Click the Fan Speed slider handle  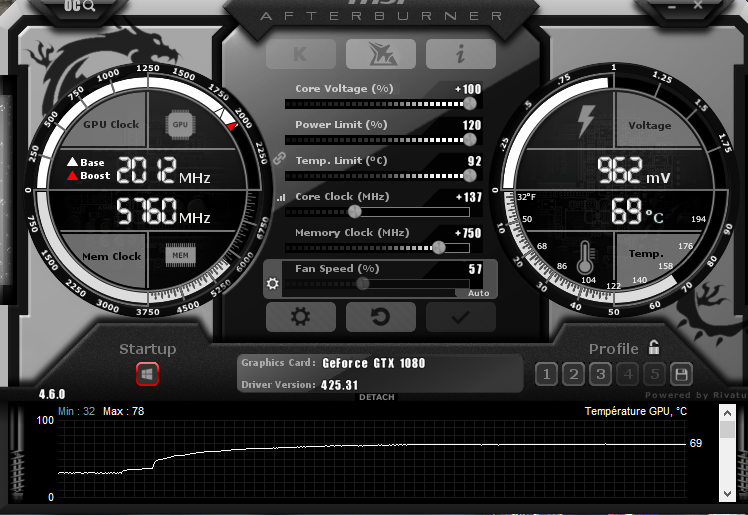pos(363,284)
